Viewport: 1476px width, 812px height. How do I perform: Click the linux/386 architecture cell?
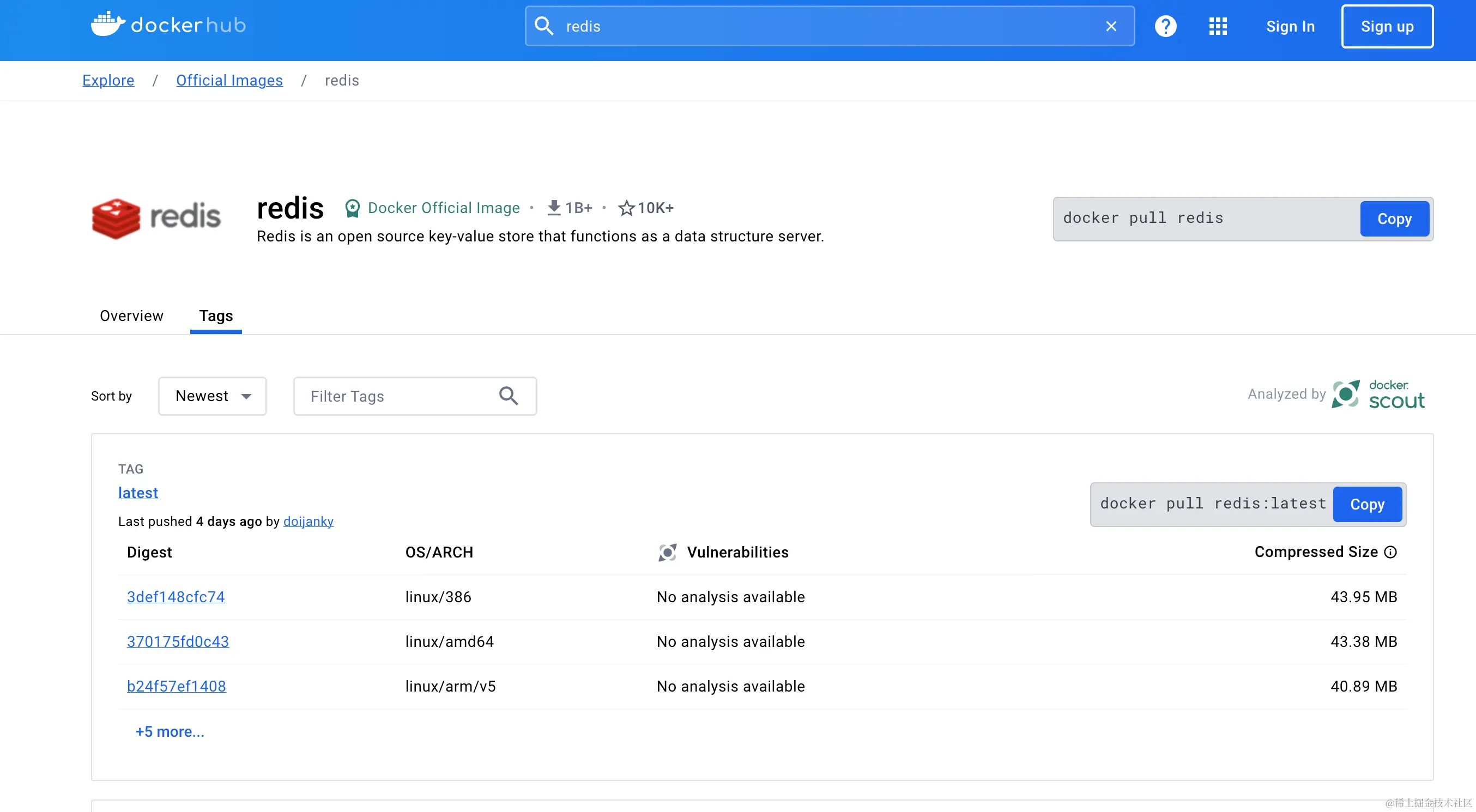[x=438, y=597]
